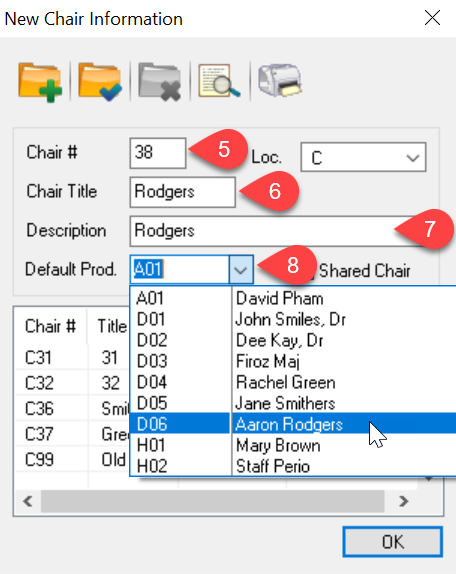Select H01 Mary Brown provider entry
456x574 pixels.
293,445
